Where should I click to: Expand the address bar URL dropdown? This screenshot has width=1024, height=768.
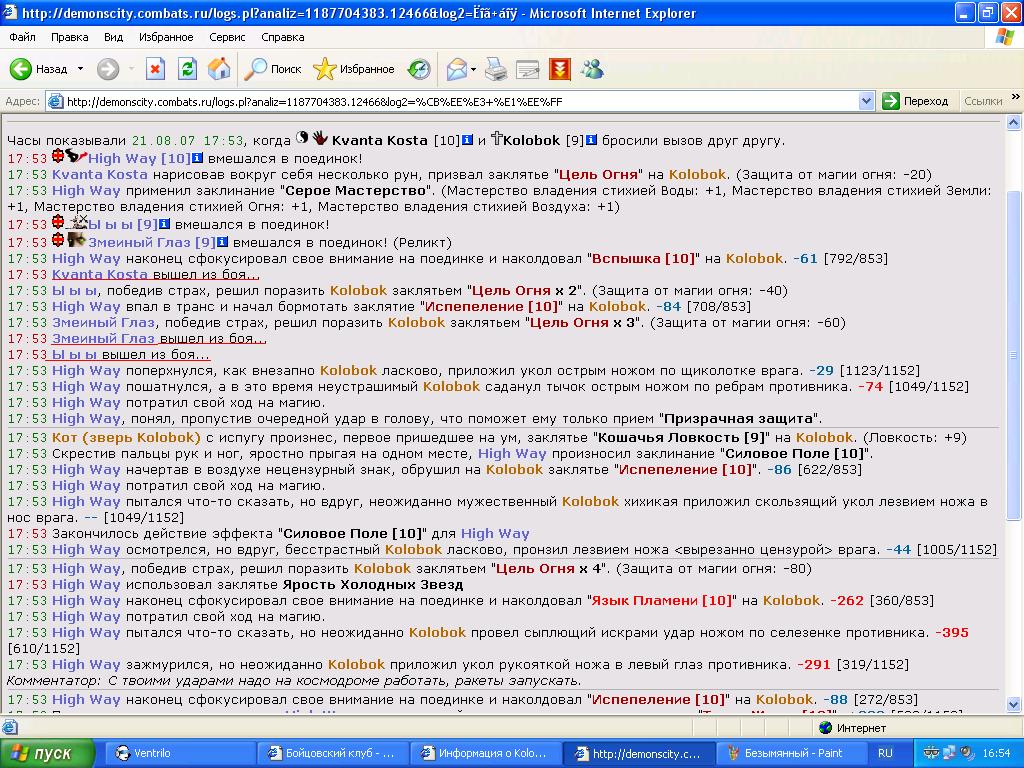click(x=867, y=101)
